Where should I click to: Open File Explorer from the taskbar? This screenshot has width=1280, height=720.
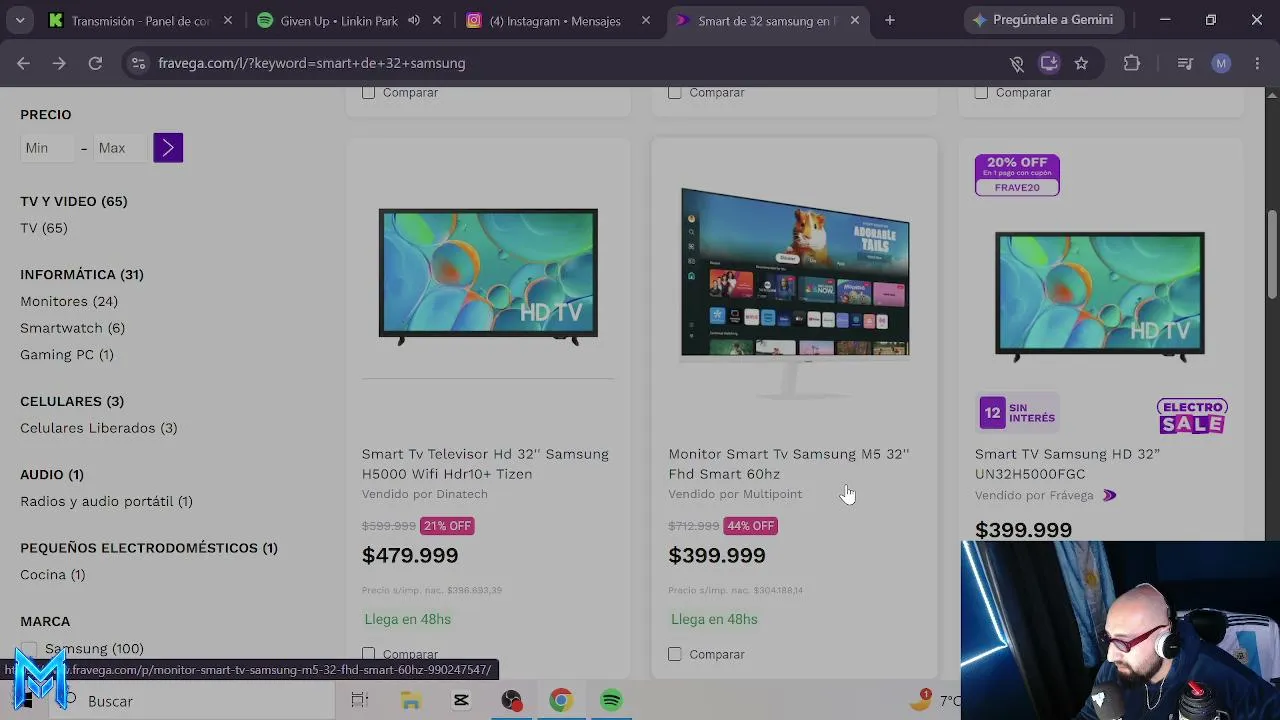pos(411,701)
